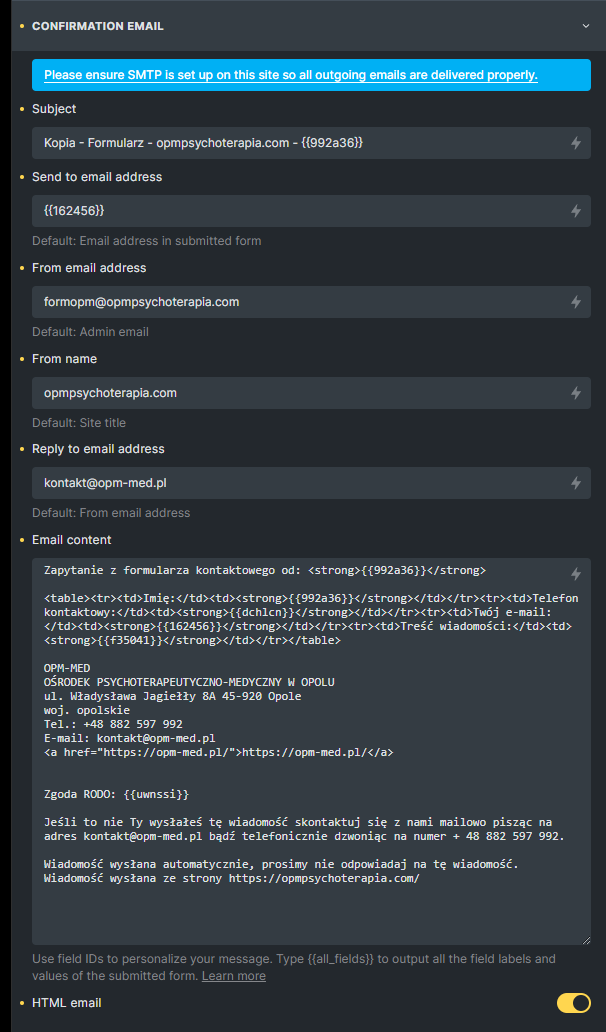The image size is (606, 1032).
Task: Open dynamic data picker for Reply to email address
Action: pyautogui.click(x=576, y=483)
